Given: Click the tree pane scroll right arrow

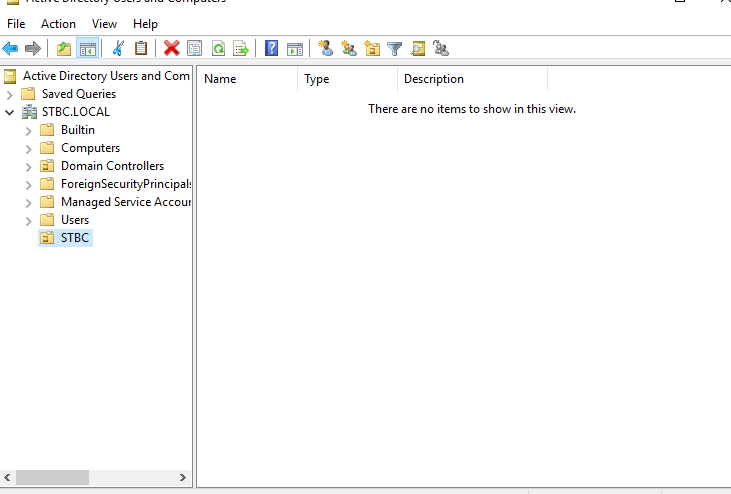Looking at the screenshot, I should tap(183, 477).
